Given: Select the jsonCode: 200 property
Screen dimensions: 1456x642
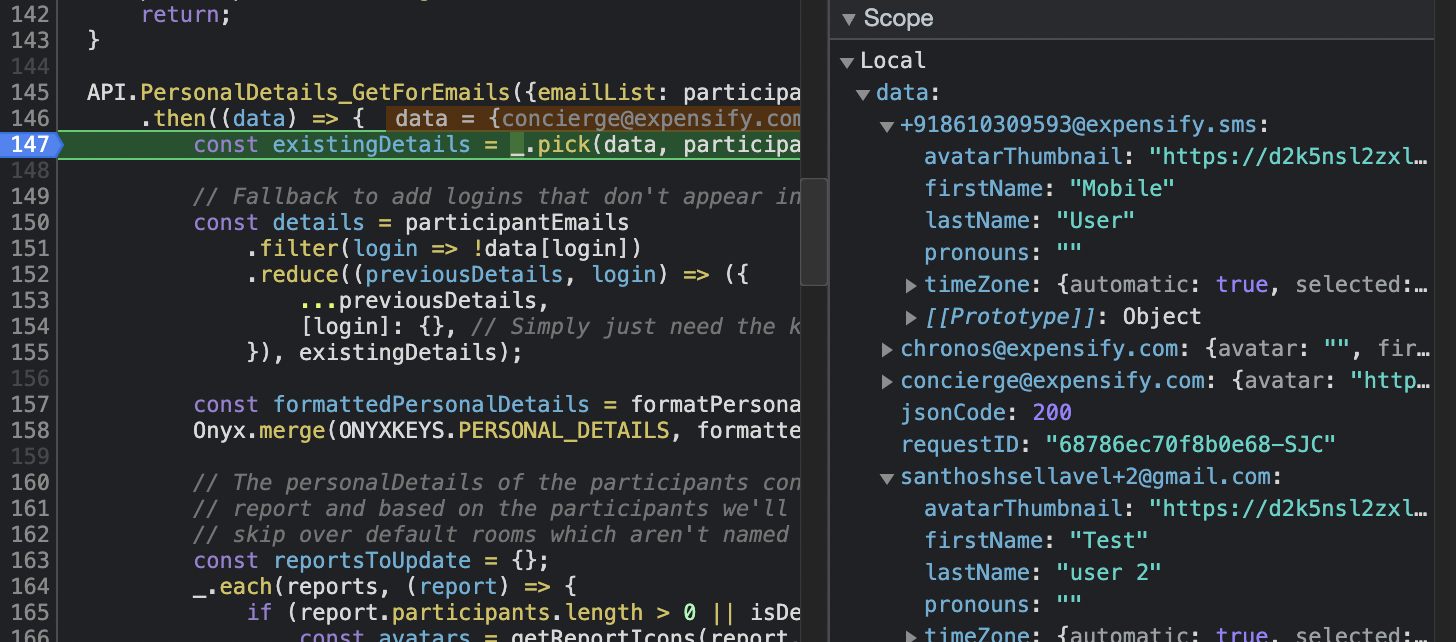Looking at the screenshot, I should point(986,412).
